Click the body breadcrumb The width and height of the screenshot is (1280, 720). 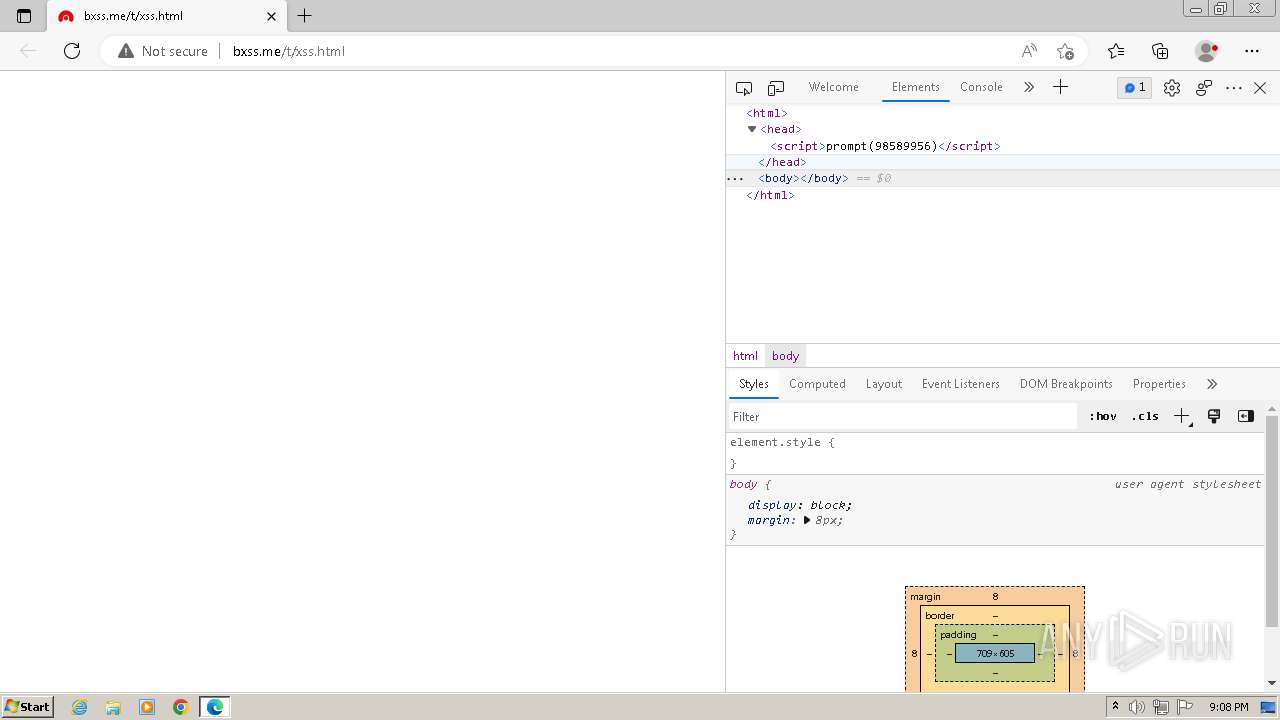[x=785, y=356]
